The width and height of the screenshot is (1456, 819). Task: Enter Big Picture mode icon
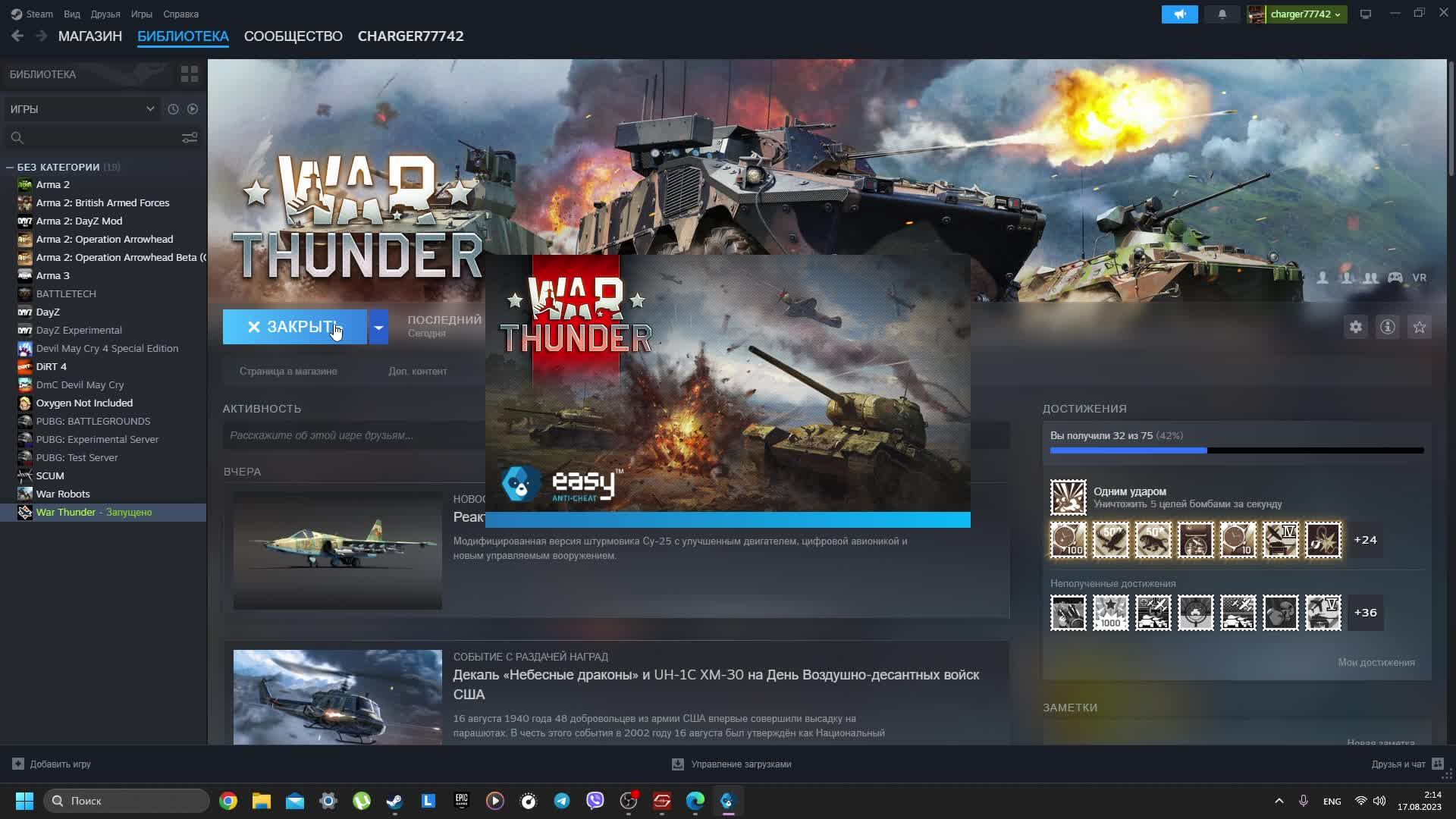(1365, 14)
